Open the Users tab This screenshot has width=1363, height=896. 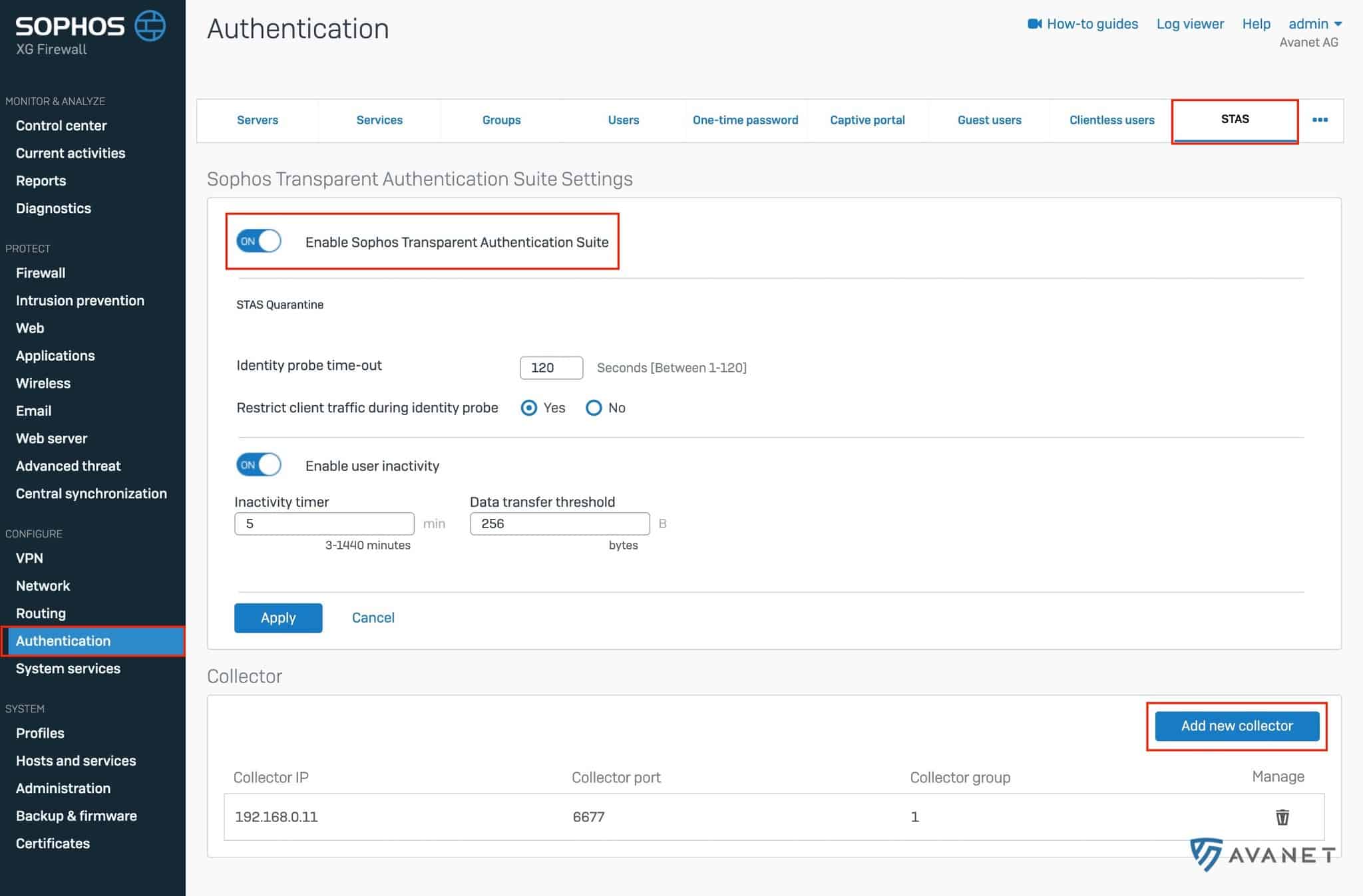[624, 120]
